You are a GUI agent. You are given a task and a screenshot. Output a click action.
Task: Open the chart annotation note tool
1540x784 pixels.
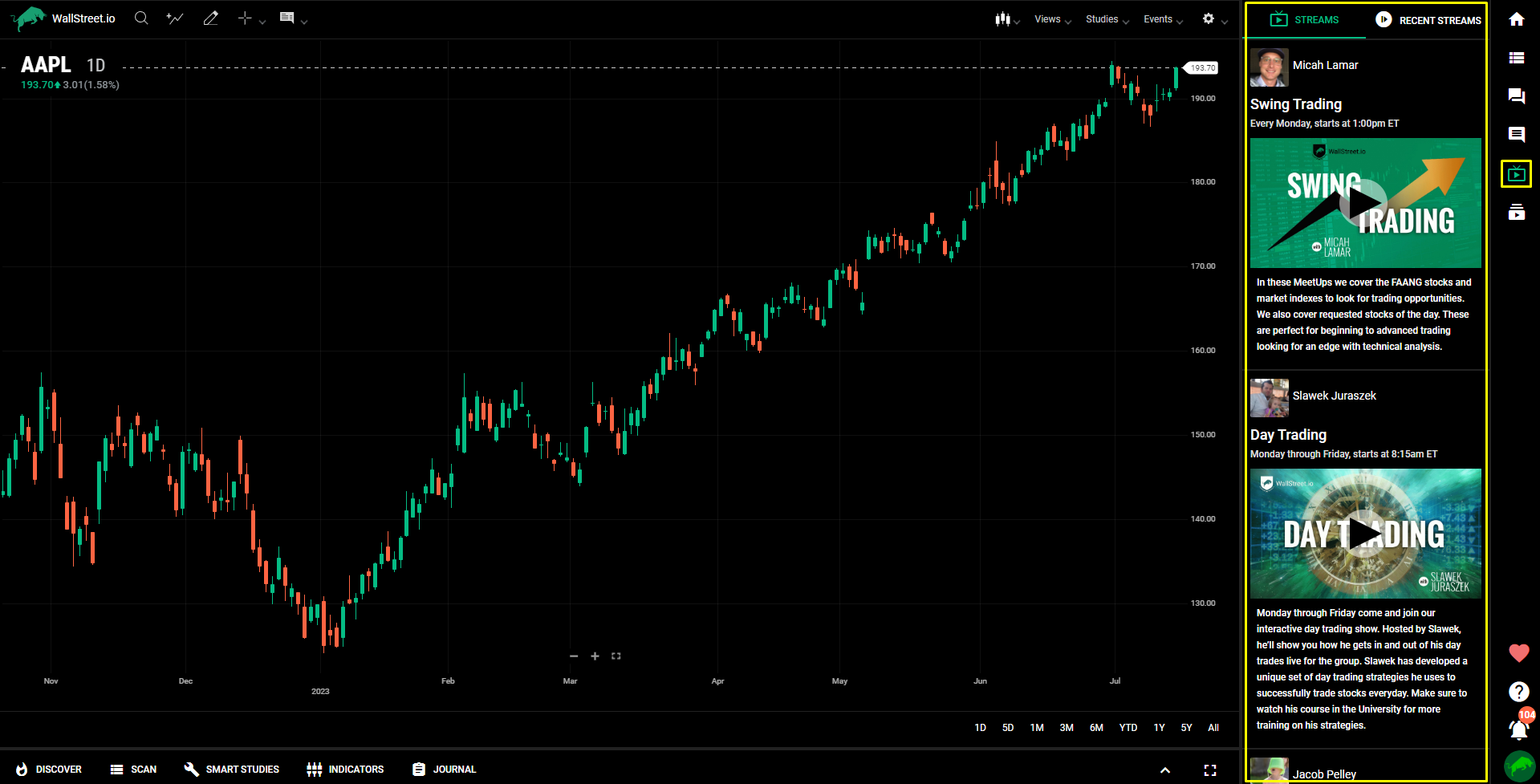pyautogui.click(x=286, y=18)
